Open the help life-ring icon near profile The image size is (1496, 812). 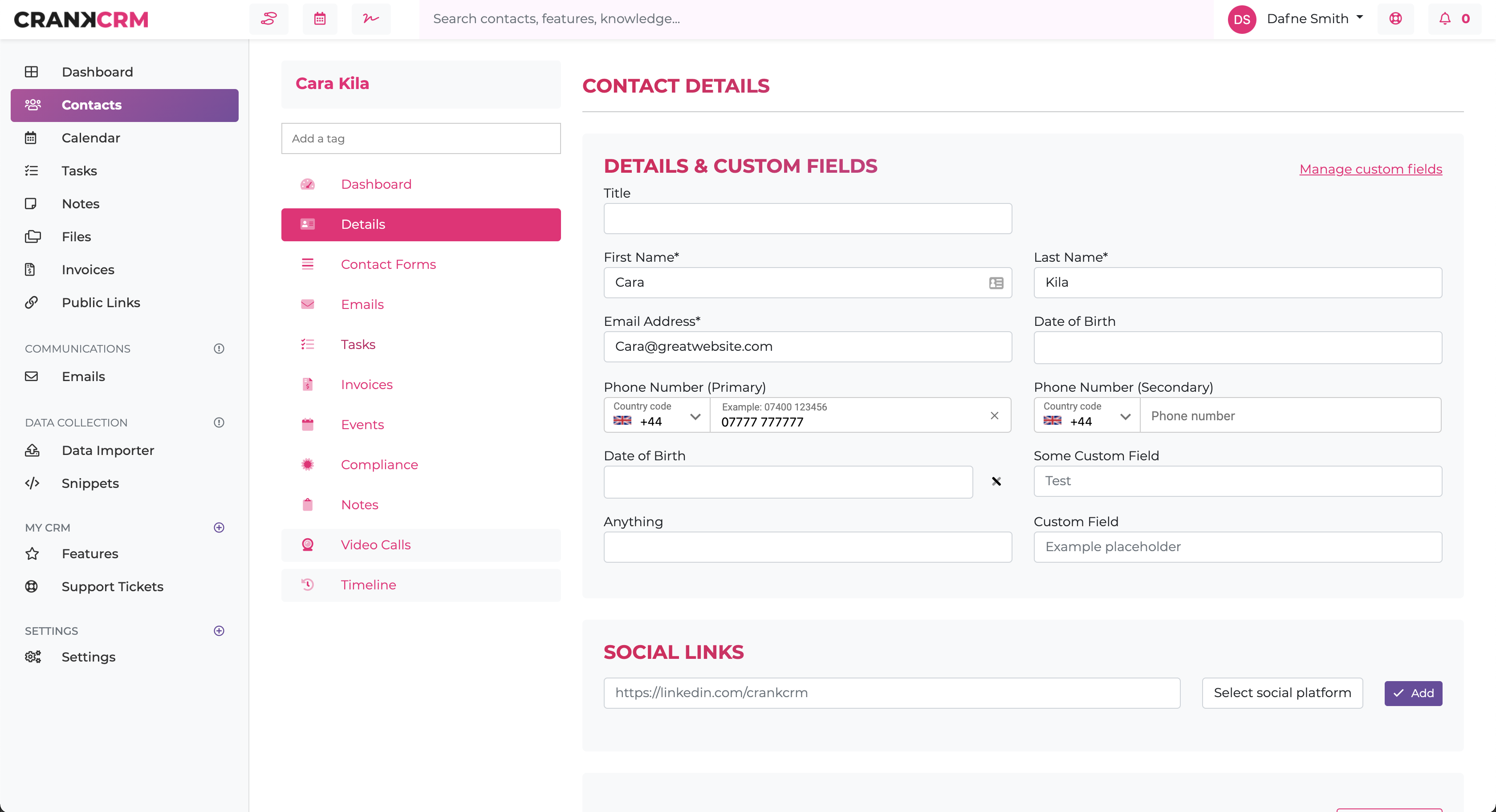pos(1395,19)
